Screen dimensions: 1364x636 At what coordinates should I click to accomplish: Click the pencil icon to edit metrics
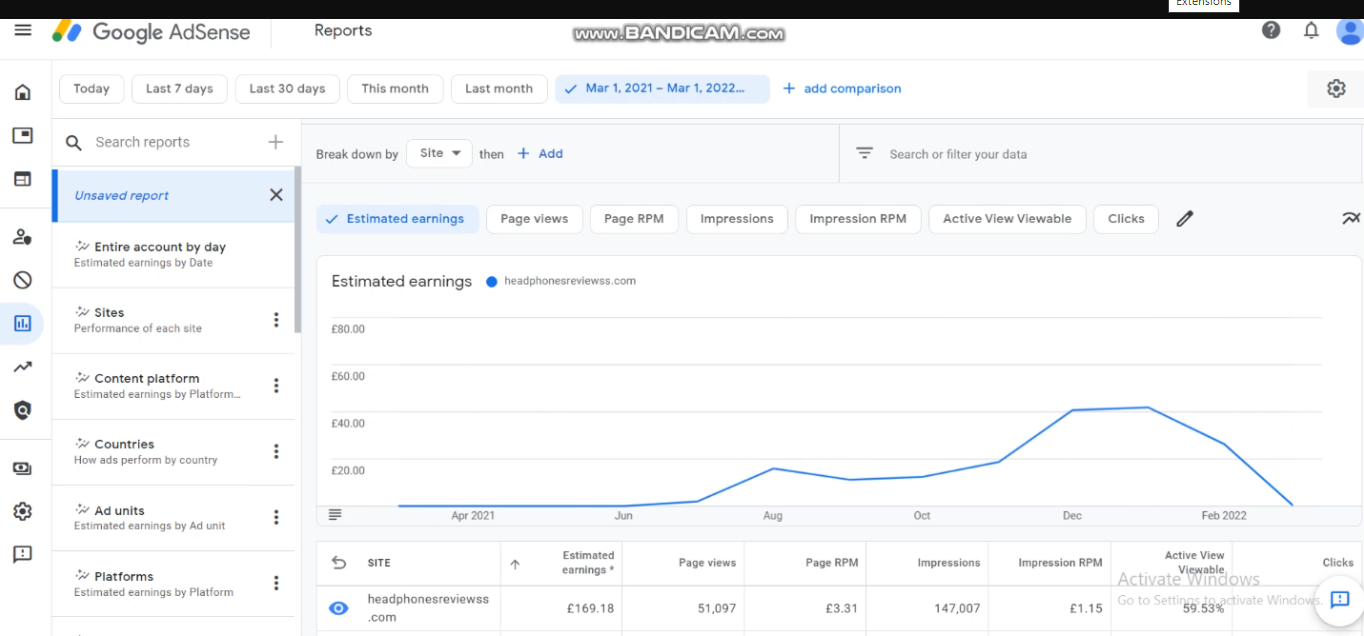tap(1185, 219)
